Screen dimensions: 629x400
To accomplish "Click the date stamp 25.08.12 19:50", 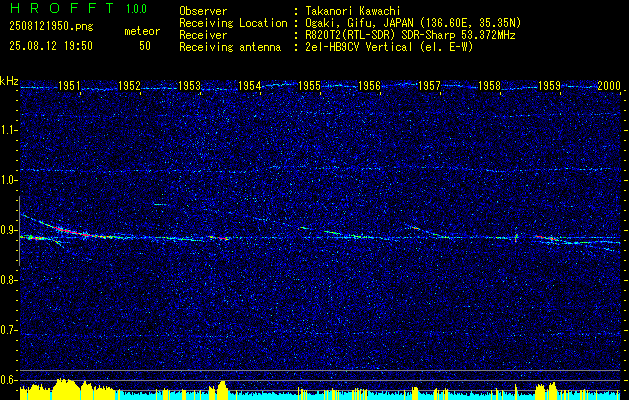I will pyautogui.click(x=51, y=46).
